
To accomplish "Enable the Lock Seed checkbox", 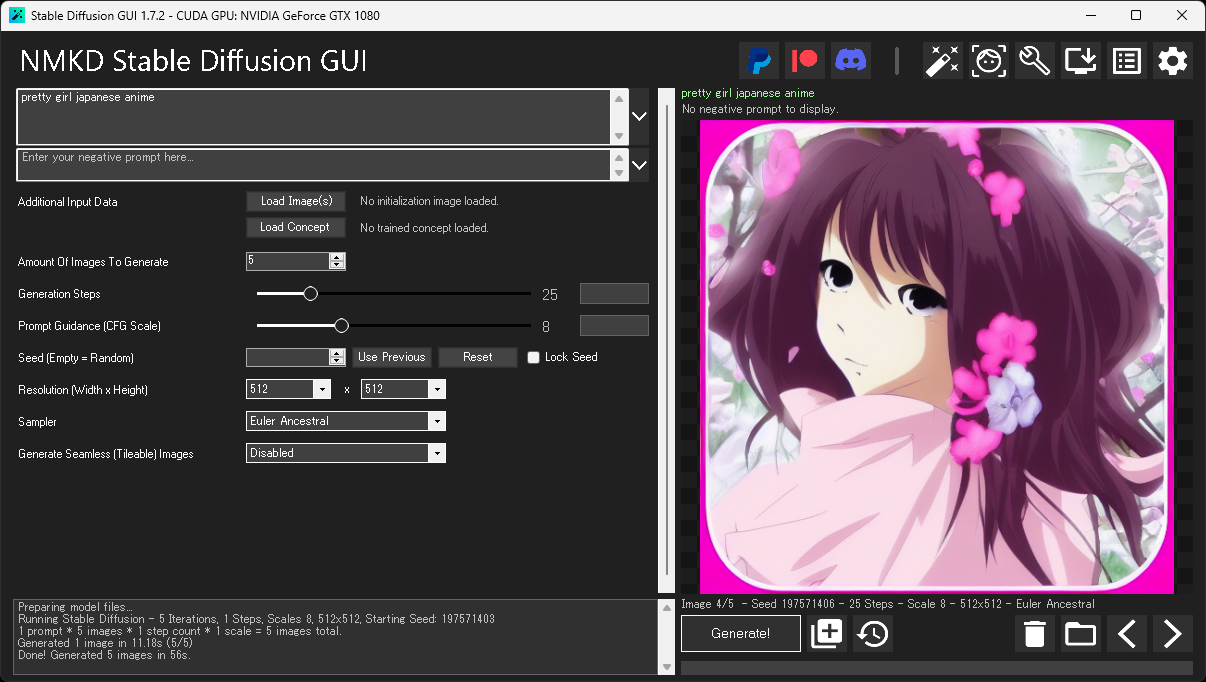I will point(533,357).
